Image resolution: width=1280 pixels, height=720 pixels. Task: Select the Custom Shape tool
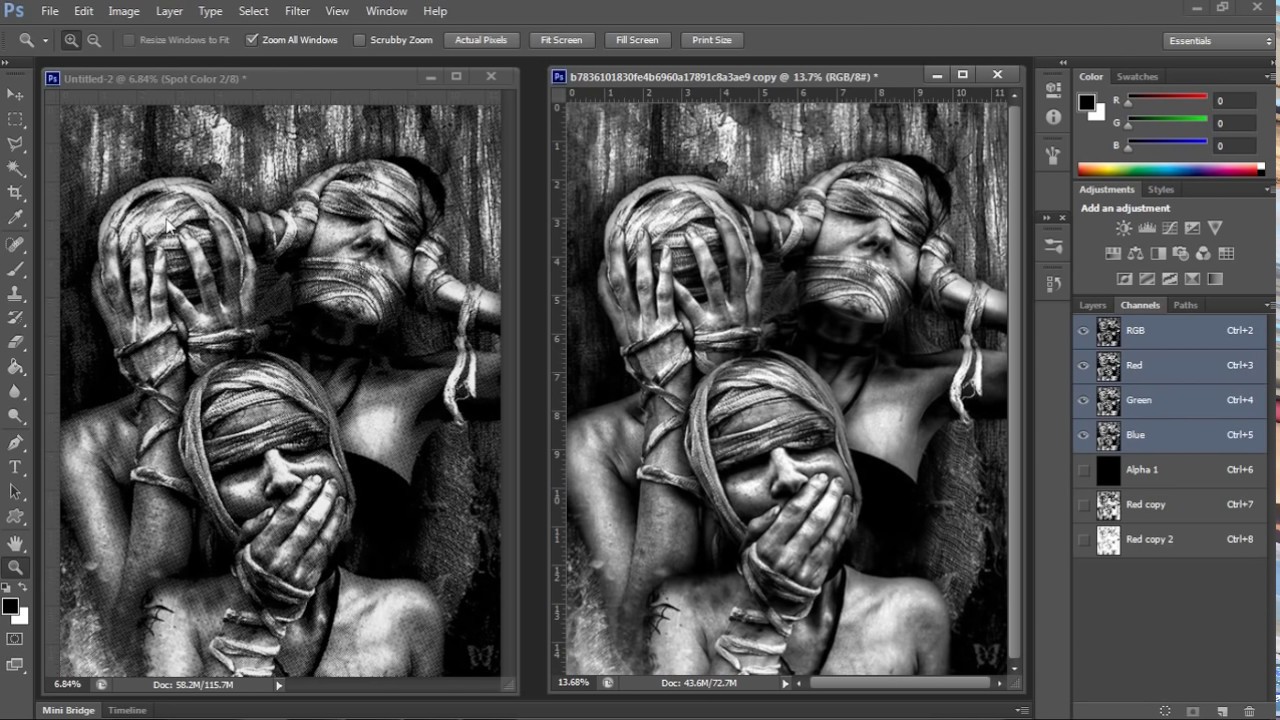pos(15,517)
